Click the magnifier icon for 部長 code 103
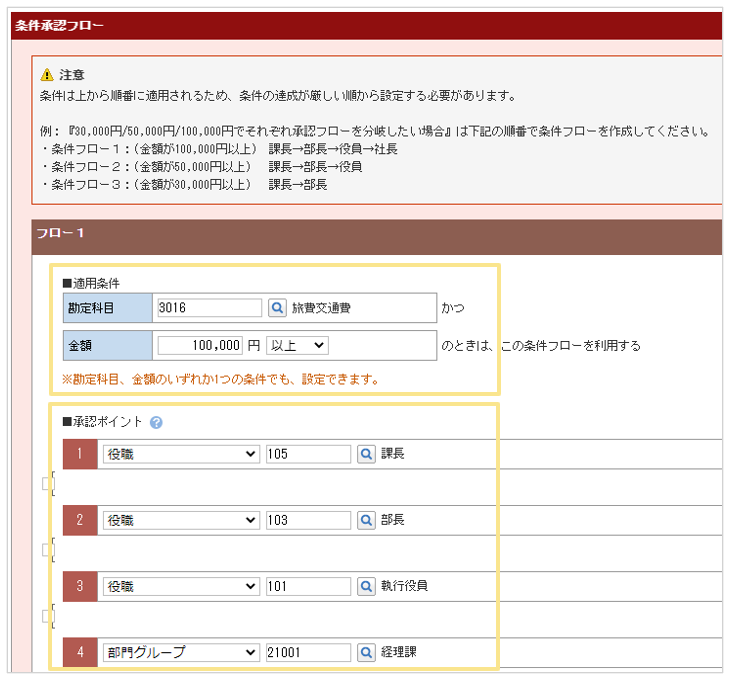The width and height of the screenshot is (730, 680). pos(367,520)
